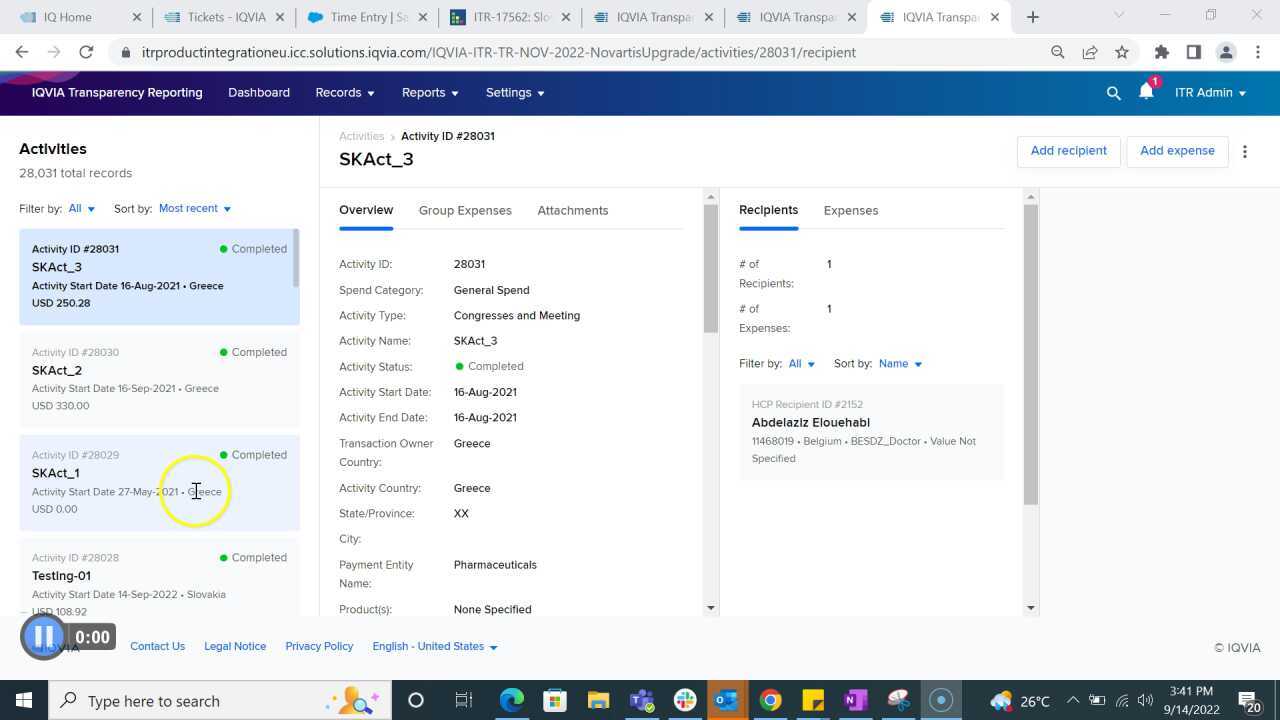Expand the Records dropdown in the navigation bar

pyautogui.click(x=344, y=92)
